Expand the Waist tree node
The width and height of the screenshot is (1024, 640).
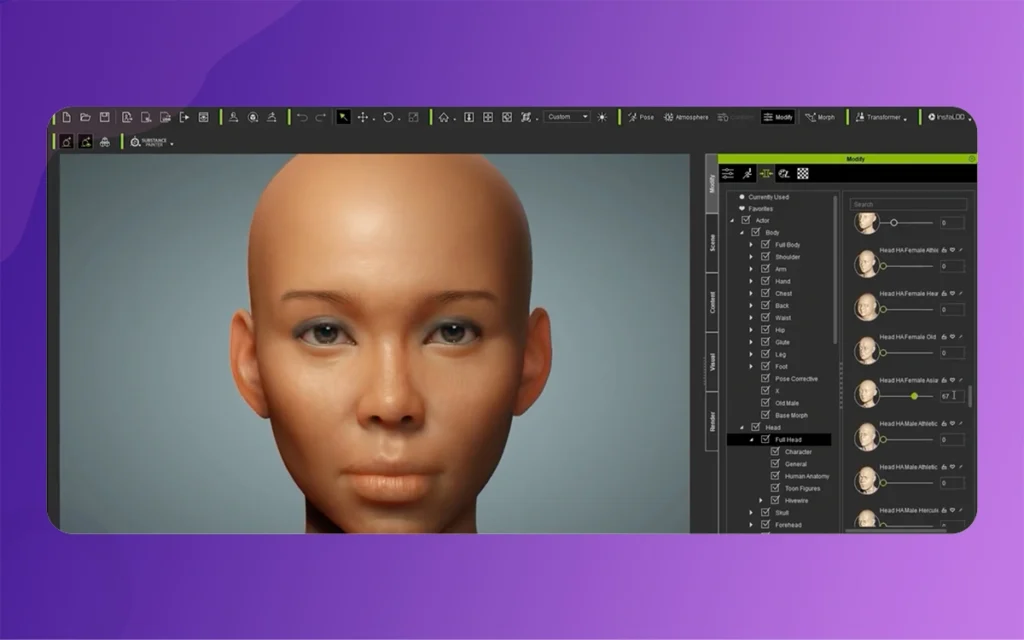pos(751,318)
